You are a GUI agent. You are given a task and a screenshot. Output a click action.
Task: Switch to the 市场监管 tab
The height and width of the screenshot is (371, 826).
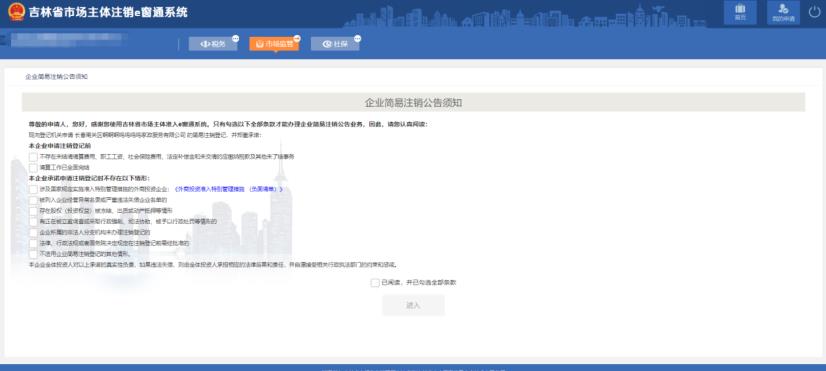(x=274, y=44)
